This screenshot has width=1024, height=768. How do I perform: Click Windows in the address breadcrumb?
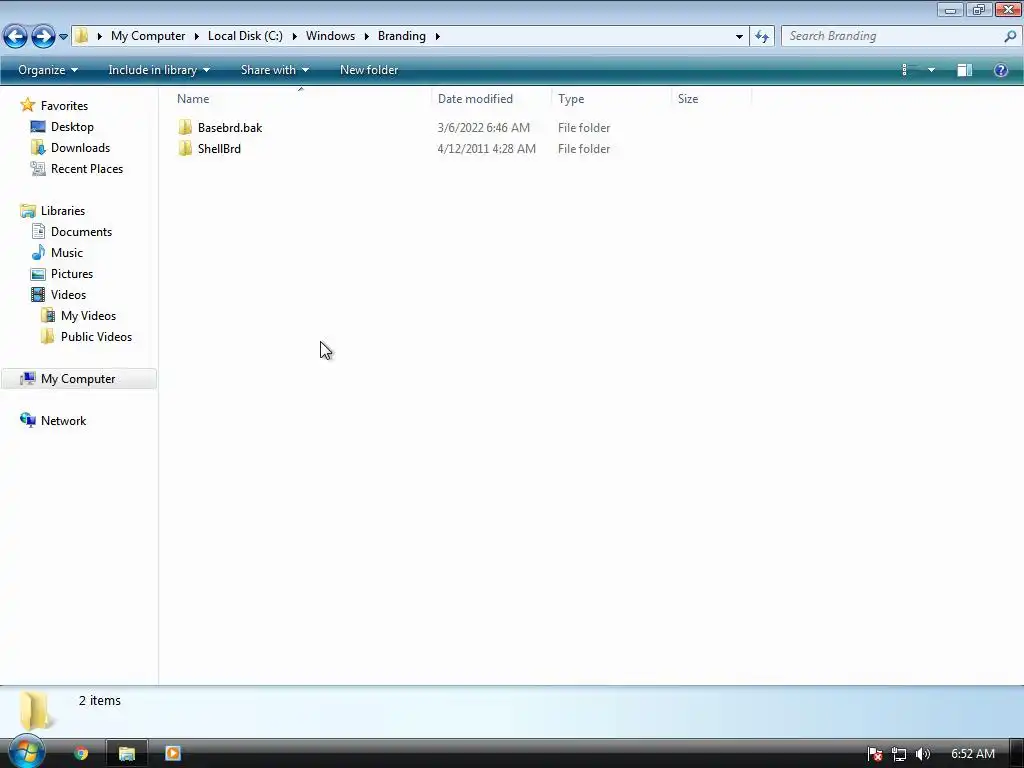[x=330, y=36]
